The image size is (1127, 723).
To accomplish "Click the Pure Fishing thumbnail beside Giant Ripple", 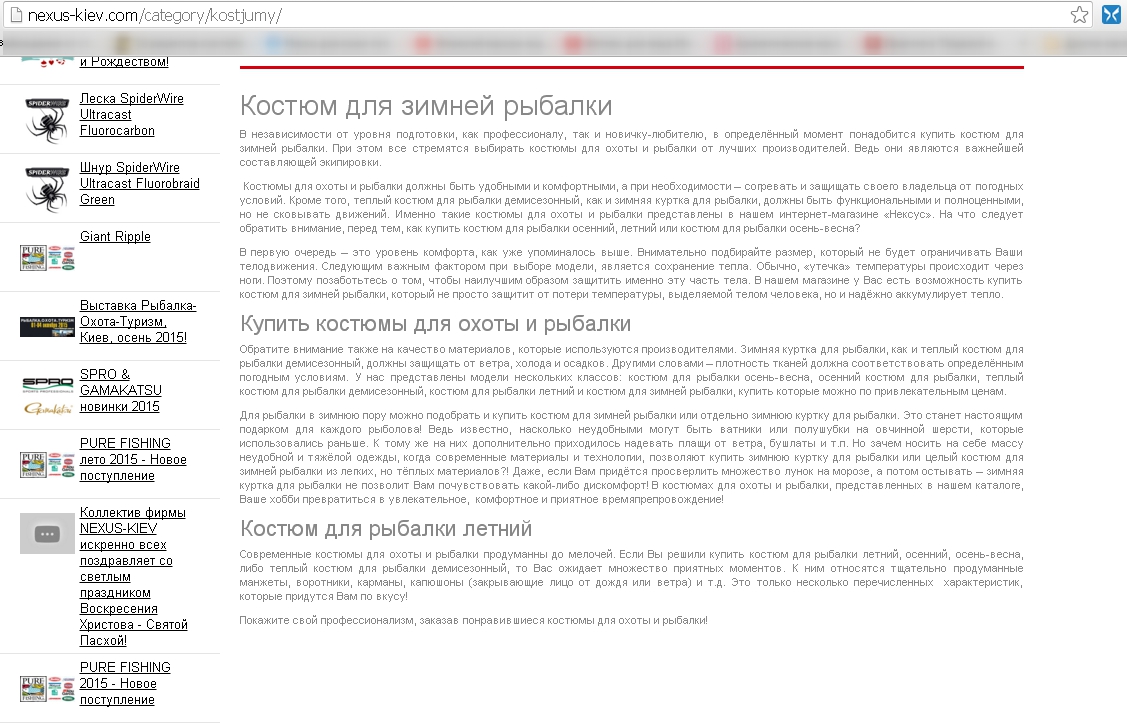I will 47,258.
